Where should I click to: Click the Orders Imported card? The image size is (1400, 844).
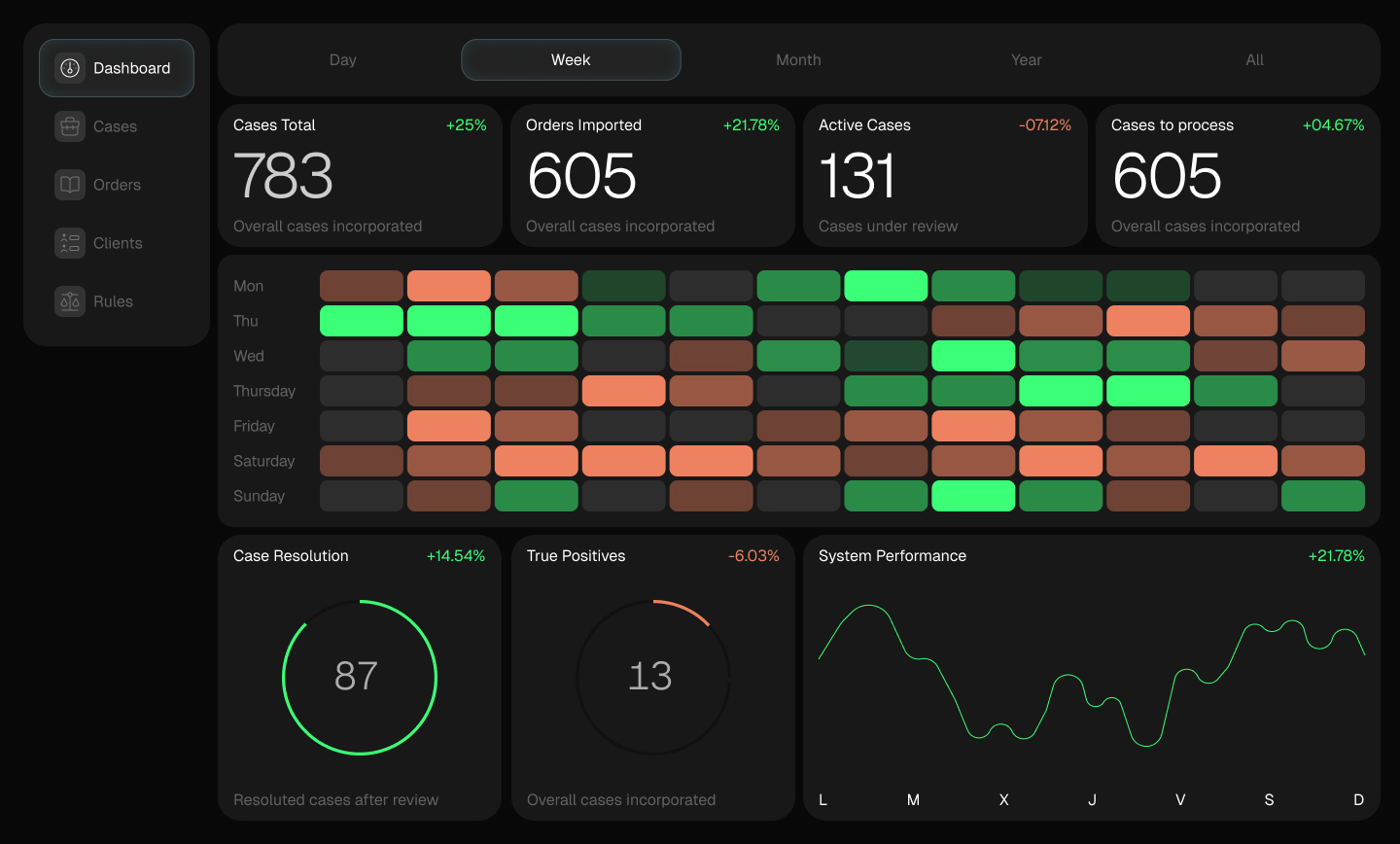[652, 175]
